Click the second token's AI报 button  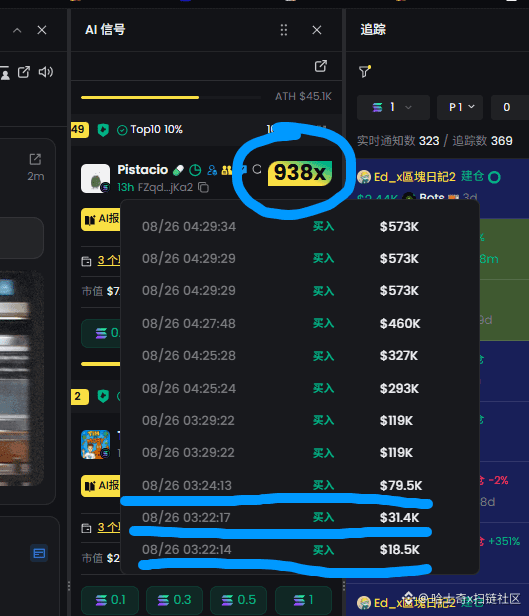tap(101, 486)
